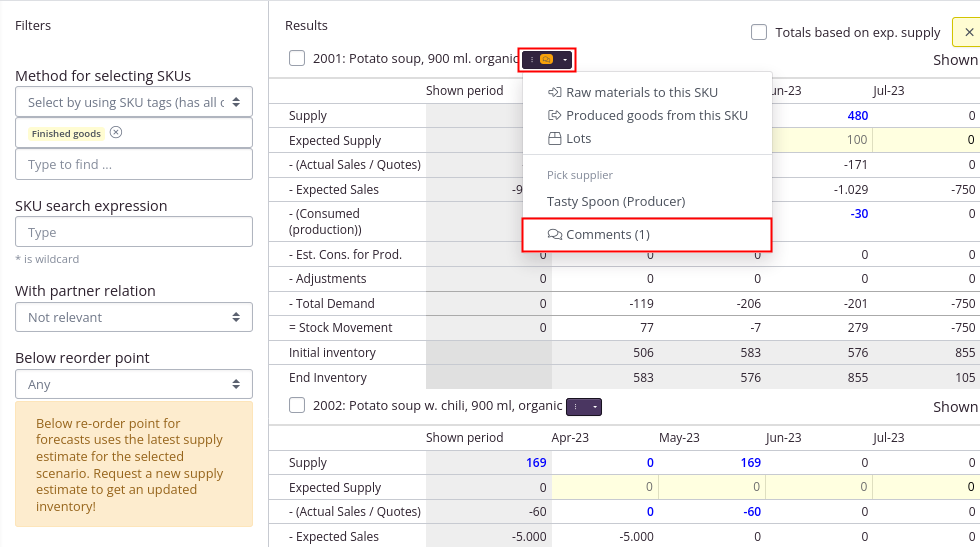Click the caret arrow on SKU 2002 menu button
This screenshot has width=980, height=547.
(595, 407)
